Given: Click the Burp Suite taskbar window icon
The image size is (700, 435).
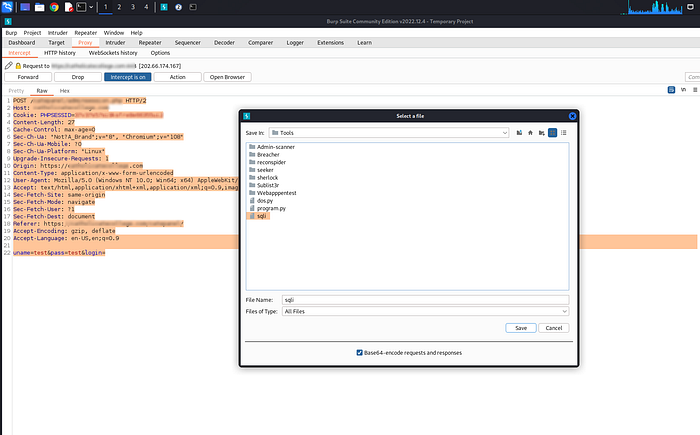Looking at the screenshot, I should click(164, 7).
